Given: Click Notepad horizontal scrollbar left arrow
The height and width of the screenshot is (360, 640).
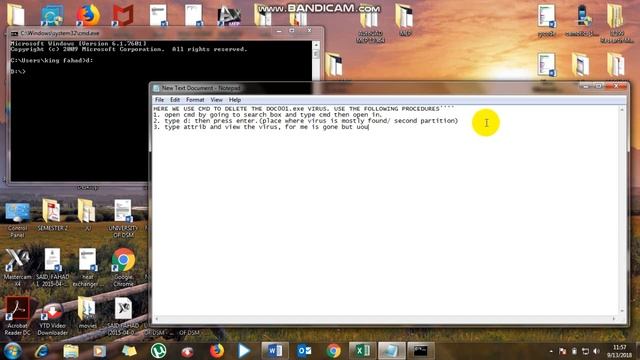Looking at the screenshot, I should tap(156, 318).
